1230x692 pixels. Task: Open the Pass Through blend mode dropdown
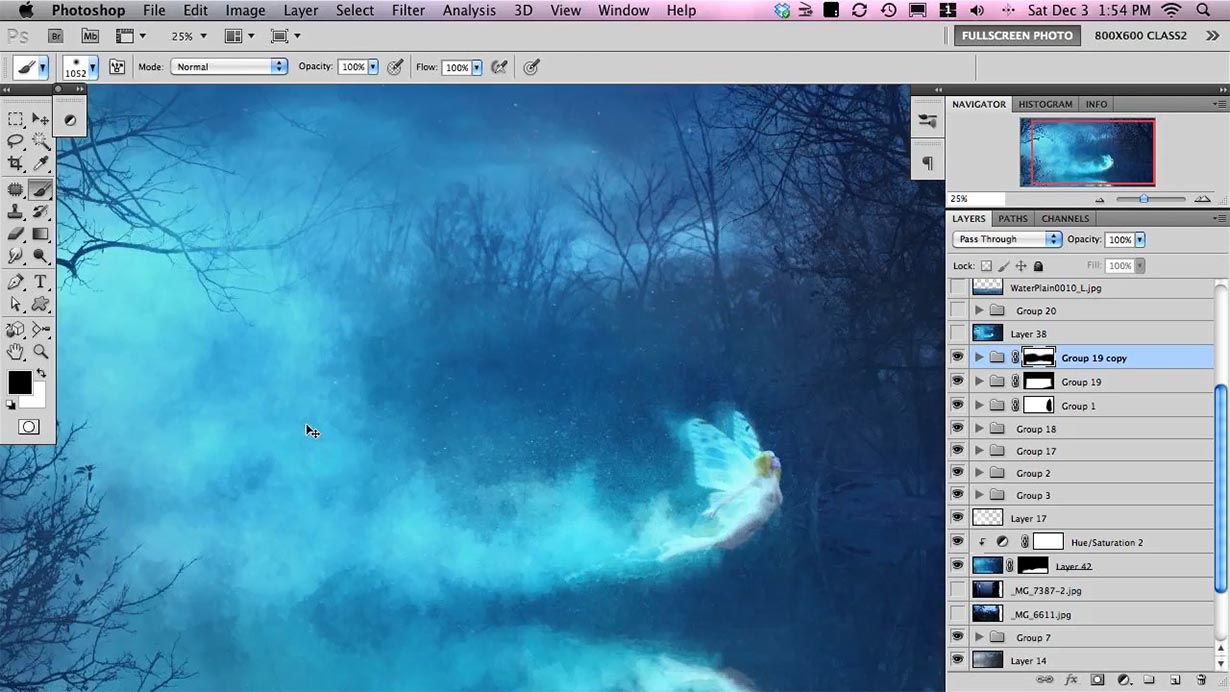click(1007, 240)
